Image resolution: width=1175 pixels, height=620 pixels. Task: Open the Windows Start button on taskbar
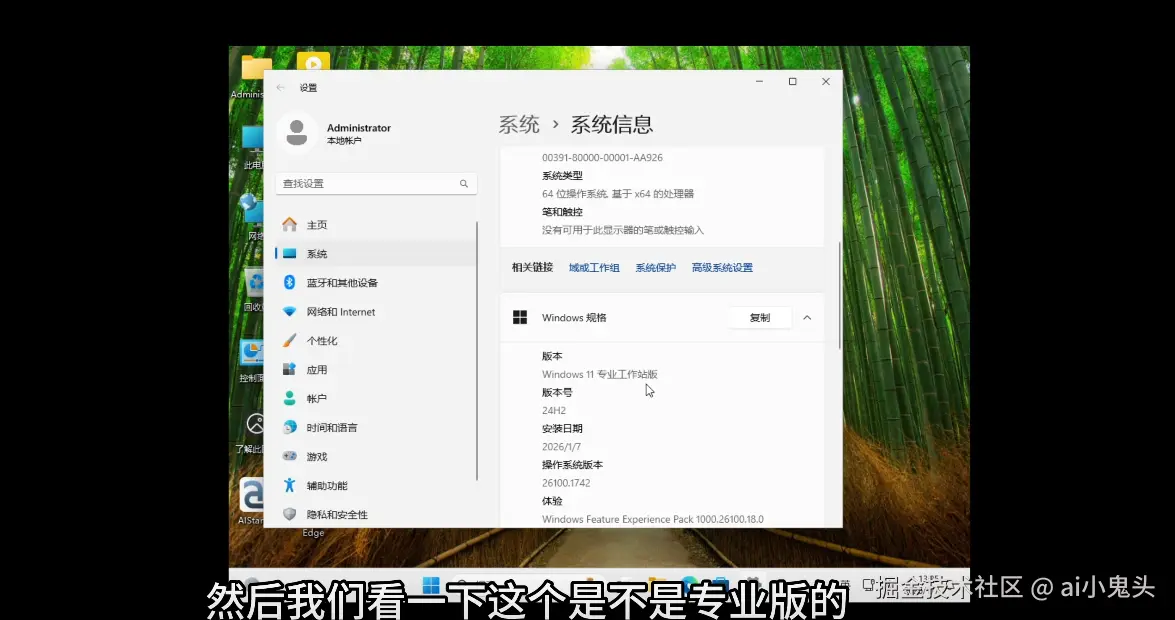[x=431, y=584]
